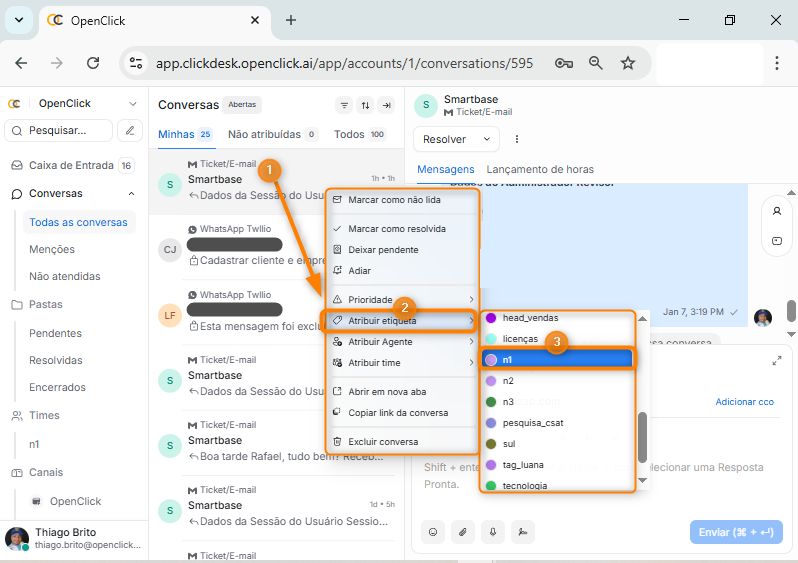Click the Adicionar cco link

point(745,402)
